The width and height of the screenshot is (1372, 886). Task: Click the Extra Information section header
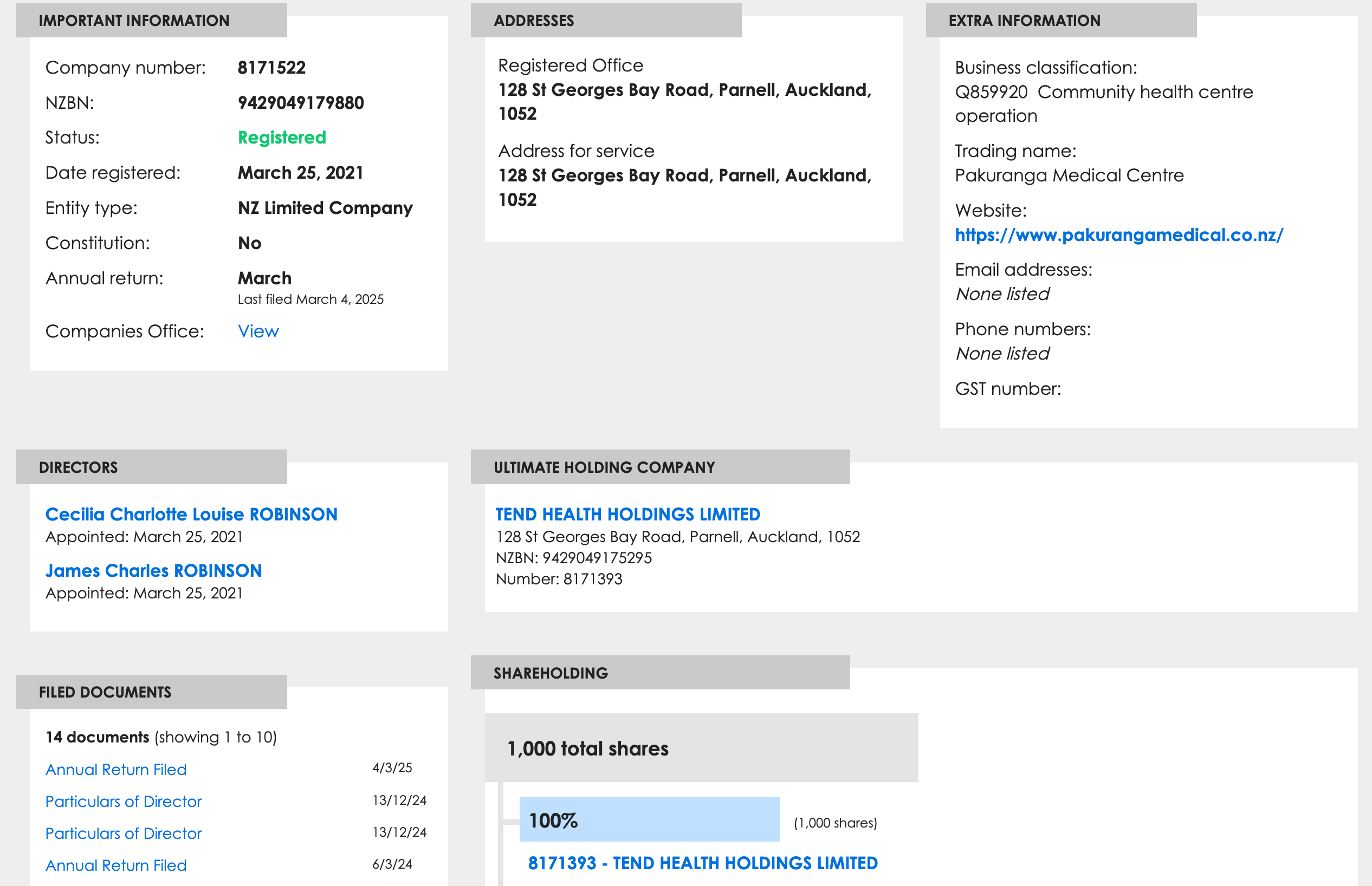tap(1060, 21)
